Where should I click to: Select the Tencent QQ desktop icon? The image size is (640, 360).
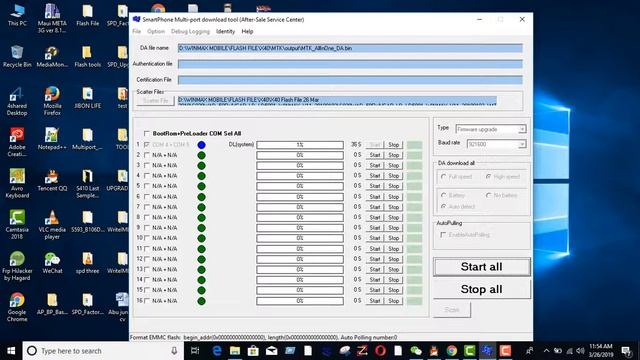[52, 180]
